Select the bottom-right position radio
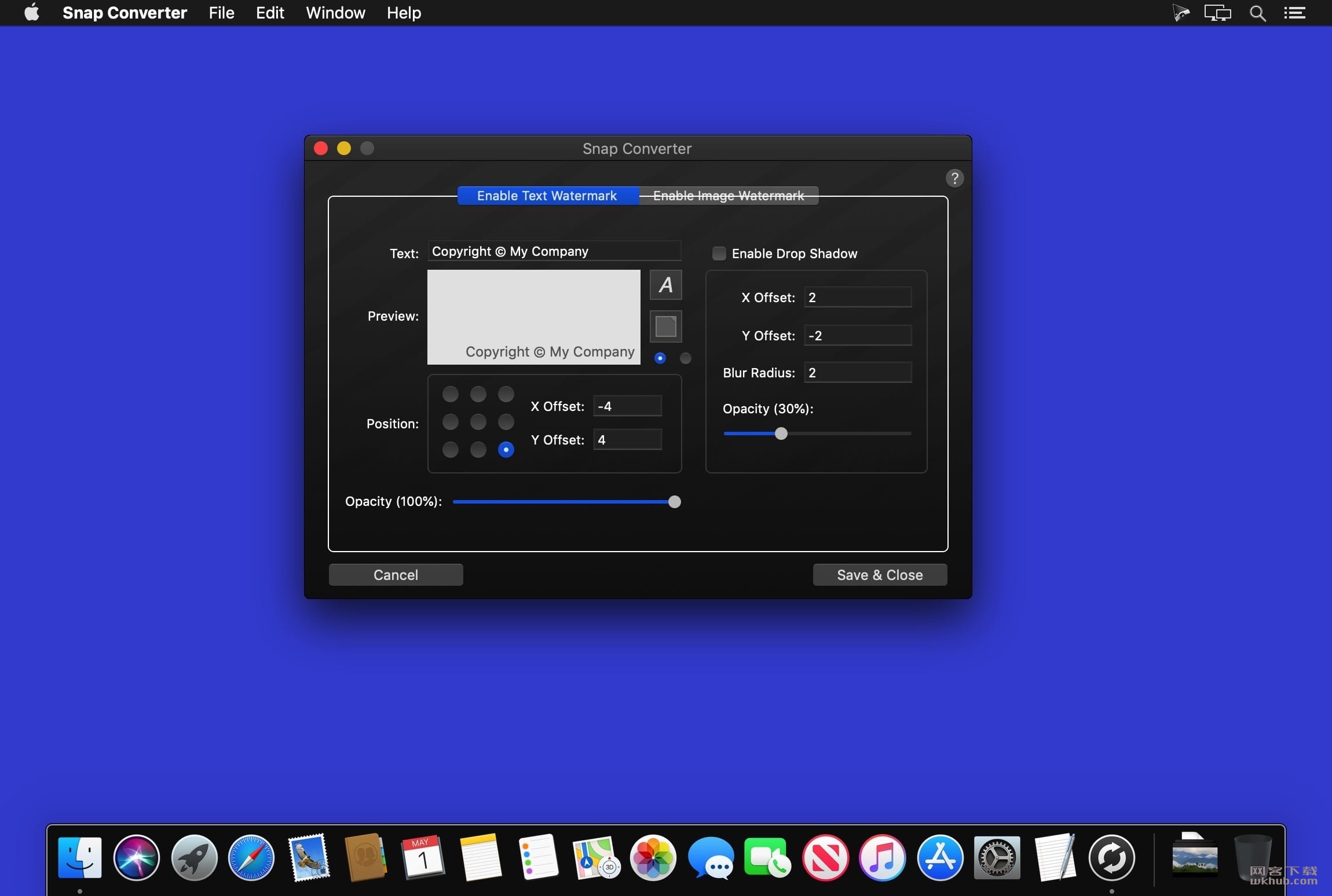This screenshot has width=1332, height=896. tap(506, 450)
